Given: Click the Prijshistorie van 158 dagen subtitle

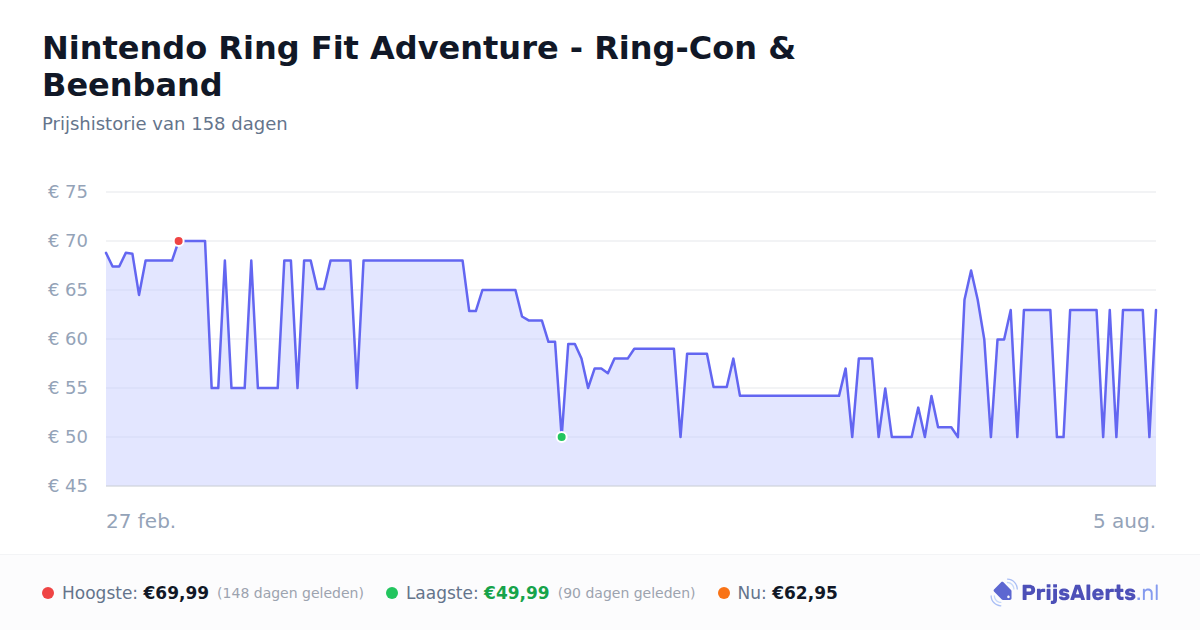Looking at the screenshot, I should (165, 124).
